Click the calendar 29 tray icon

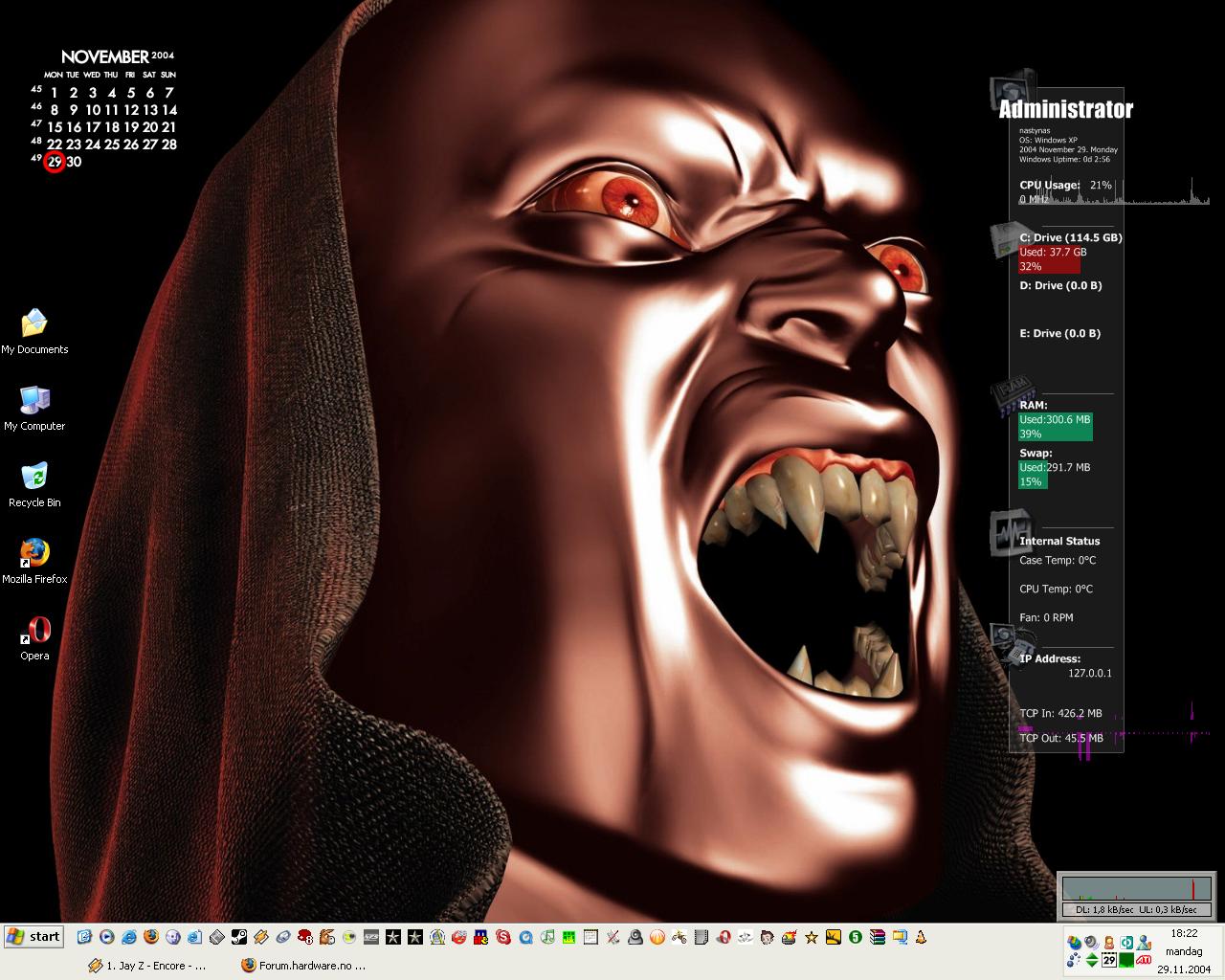coord(1109,959)
